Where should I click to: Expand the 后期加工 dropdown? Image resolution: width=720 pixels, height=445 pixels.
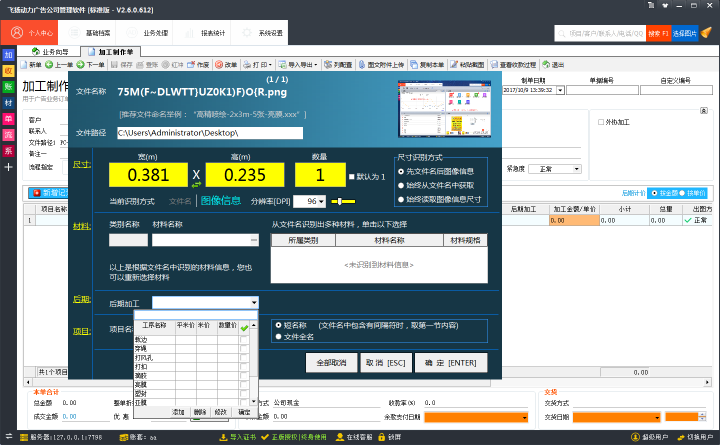pos(255,302)
